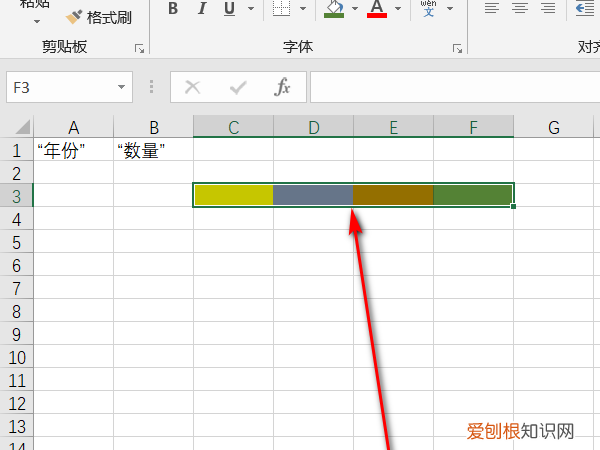The image size is (600, 450).
Task: Click brown filled cell E3
Action: pos(393,195)
